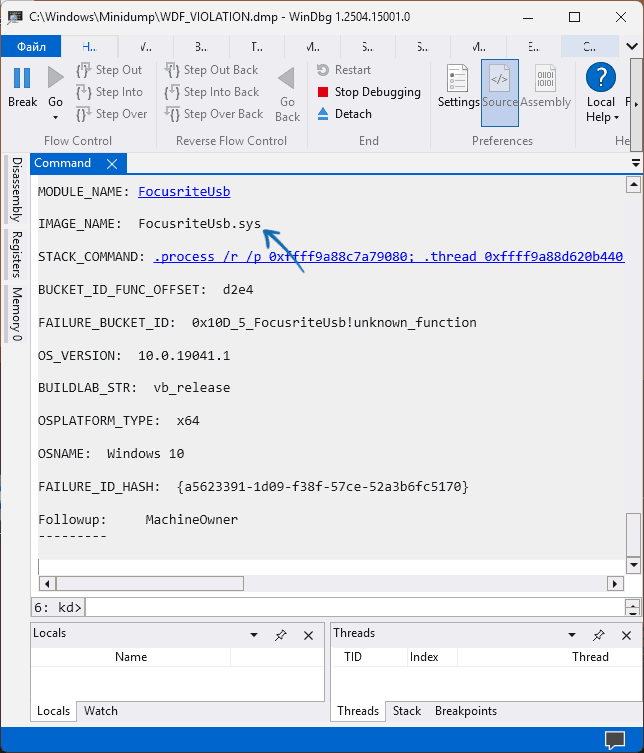
Task: Click the kd> command input field
Action: tap(355, 607)
